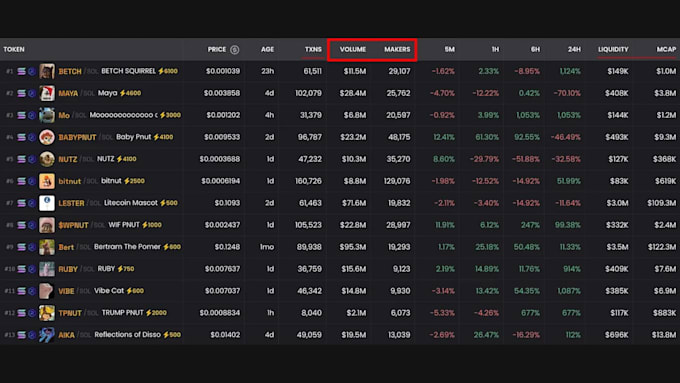This screenshot has height=383, width=680.
Task: Click the lightning boost icon on BABYPNUT
Action: pos(156,137)
